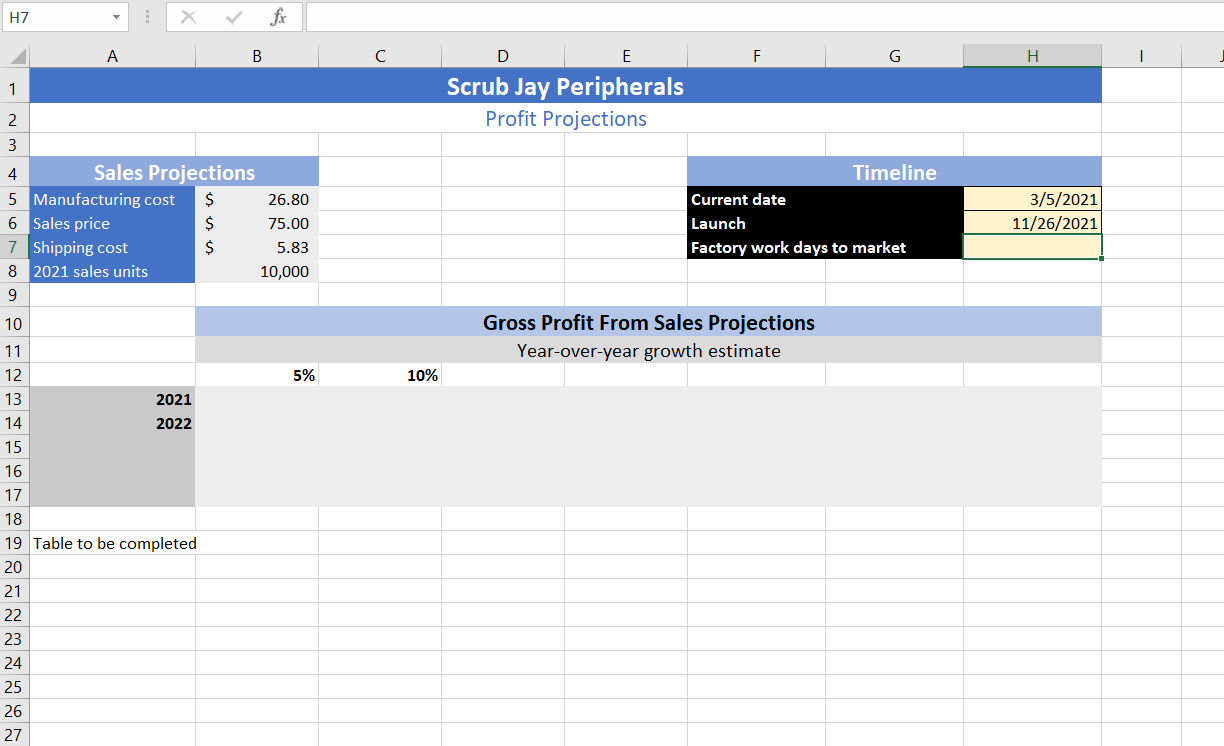The image size is (1224, 746).
Task: Click the 5% growth cell
Action: pos(257,375)
